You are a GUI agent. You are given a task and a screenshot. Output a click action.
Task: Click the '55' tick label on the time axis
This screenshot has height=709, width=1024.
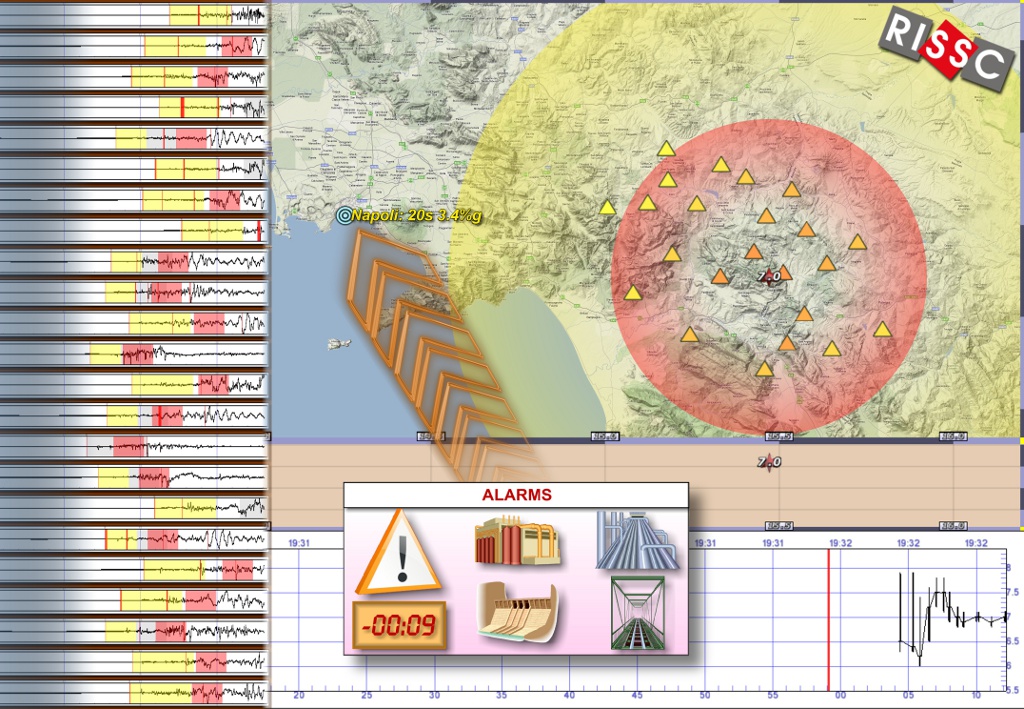point(773,695)
